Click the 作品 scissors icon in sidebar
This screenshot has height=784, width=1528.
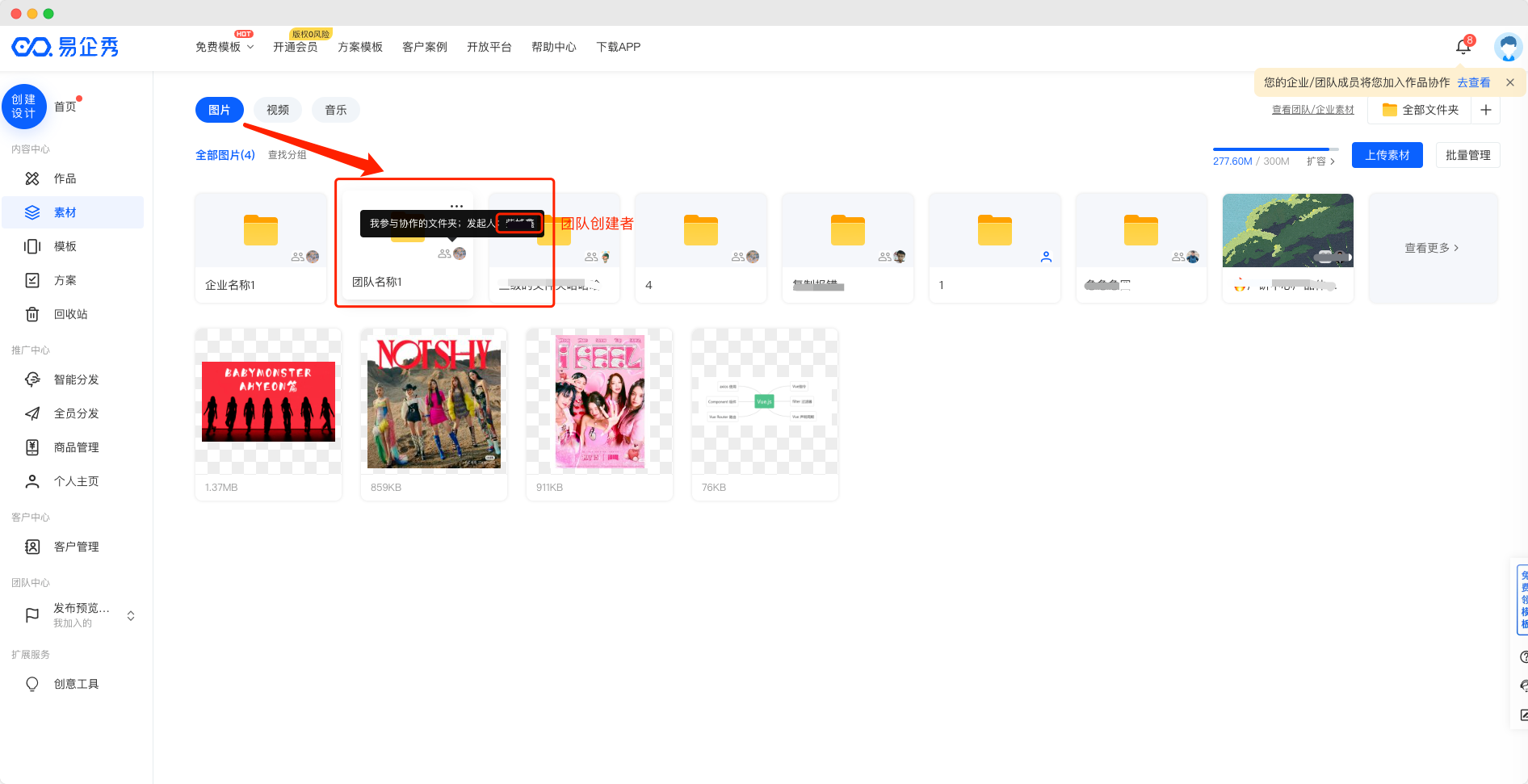click(x=32, y=178)
